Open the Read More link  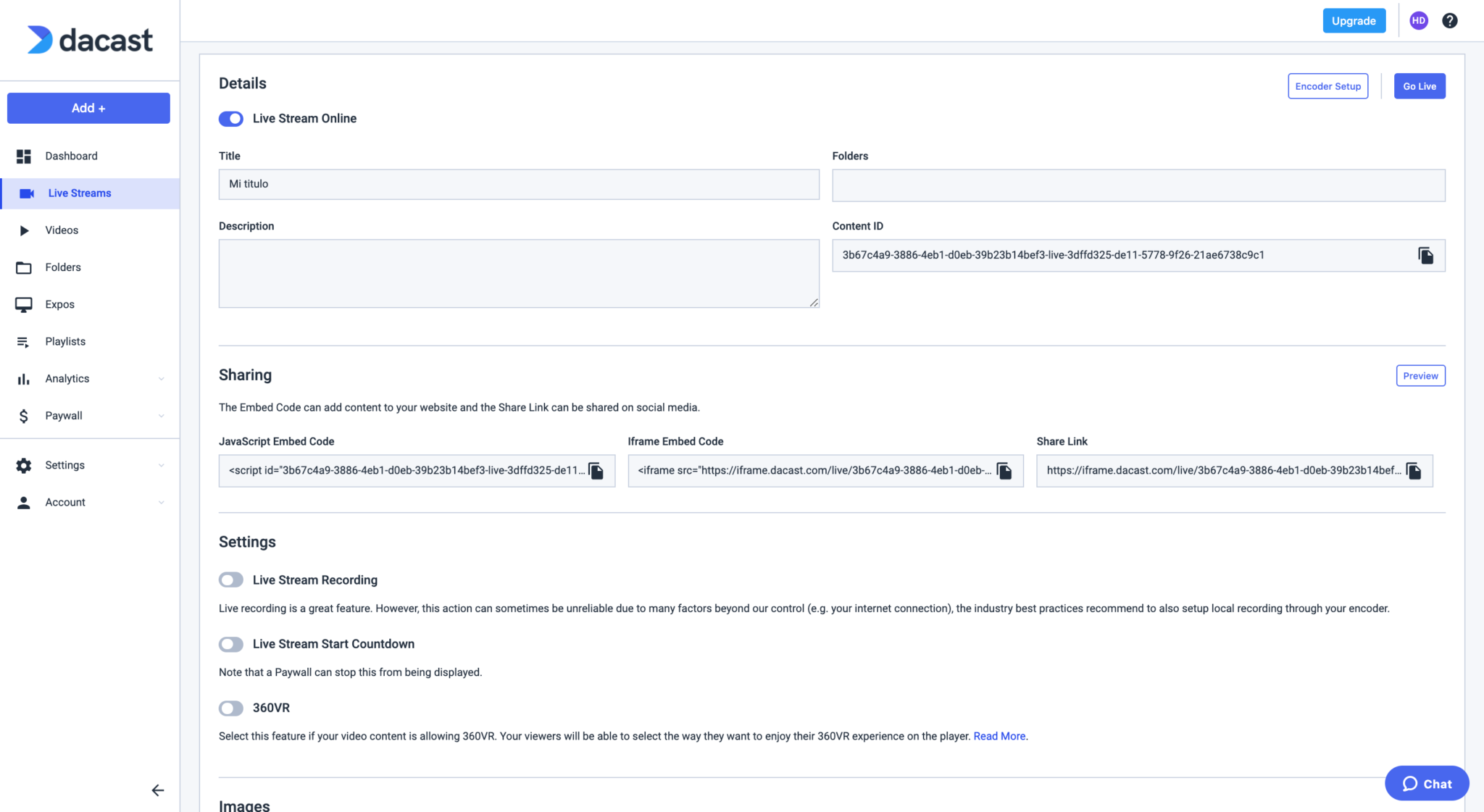(999, 736)
